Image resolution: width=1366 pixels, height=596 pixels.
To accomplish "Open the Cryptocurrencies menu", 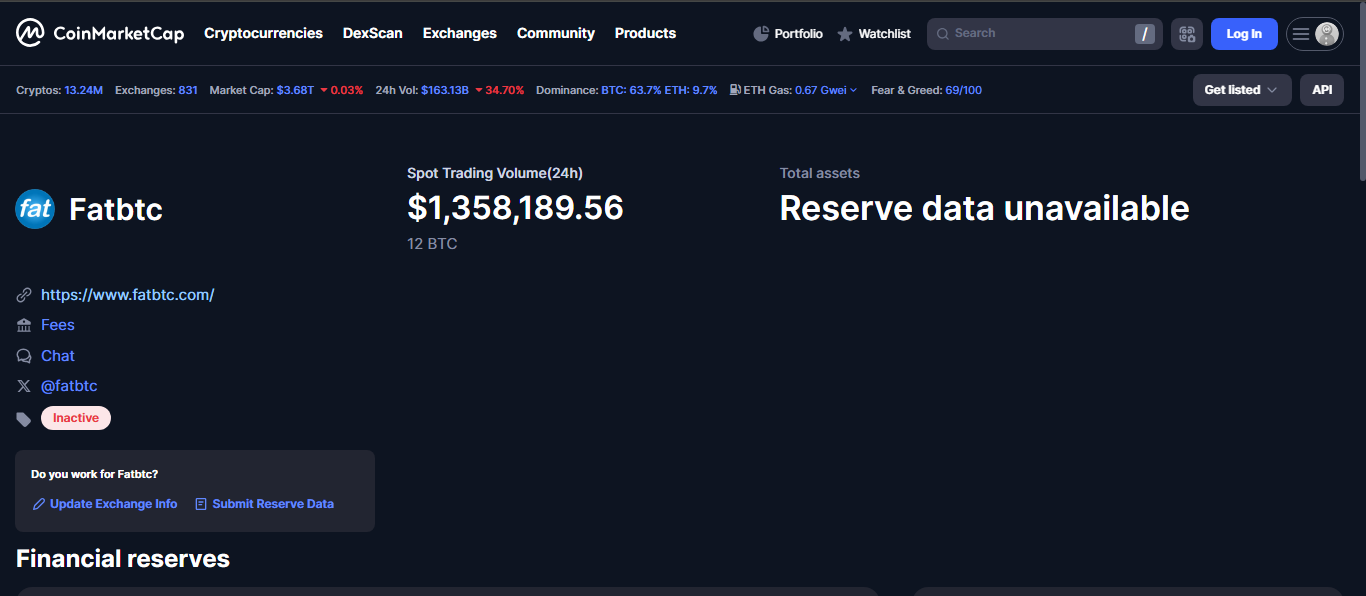I will 263,33.
